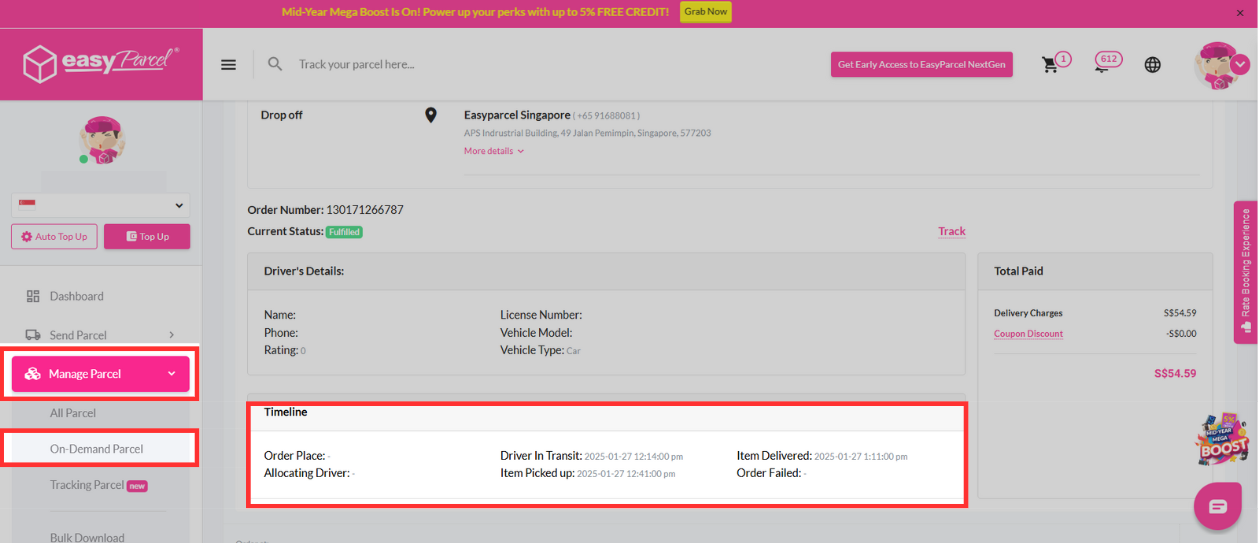
Task: Click the Mid-Year Mega Boost badge
Action: (x=1223, y=439)
